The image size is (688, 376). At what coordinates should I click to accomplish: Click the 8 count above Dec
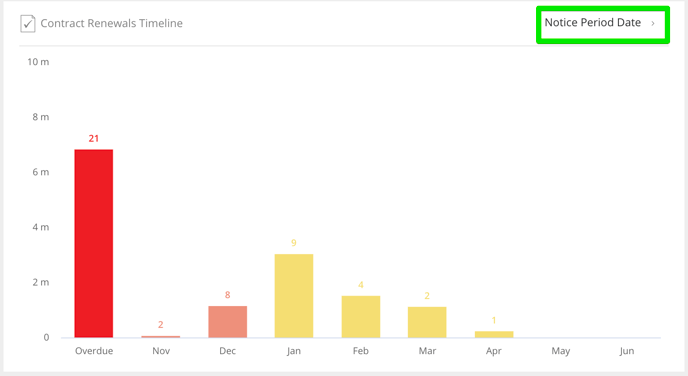pyautogui.click(x=227, y=295)
